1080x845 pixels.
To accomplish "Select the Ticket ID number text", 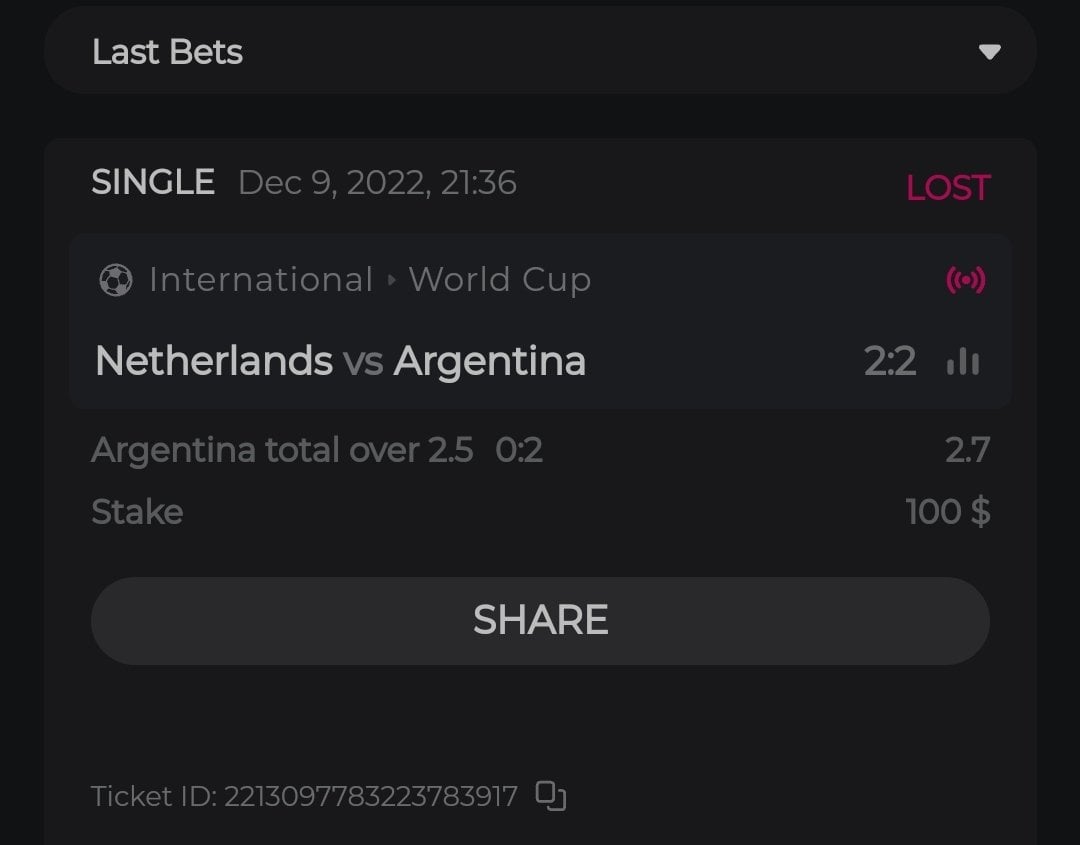I will [x=371, y=796].
